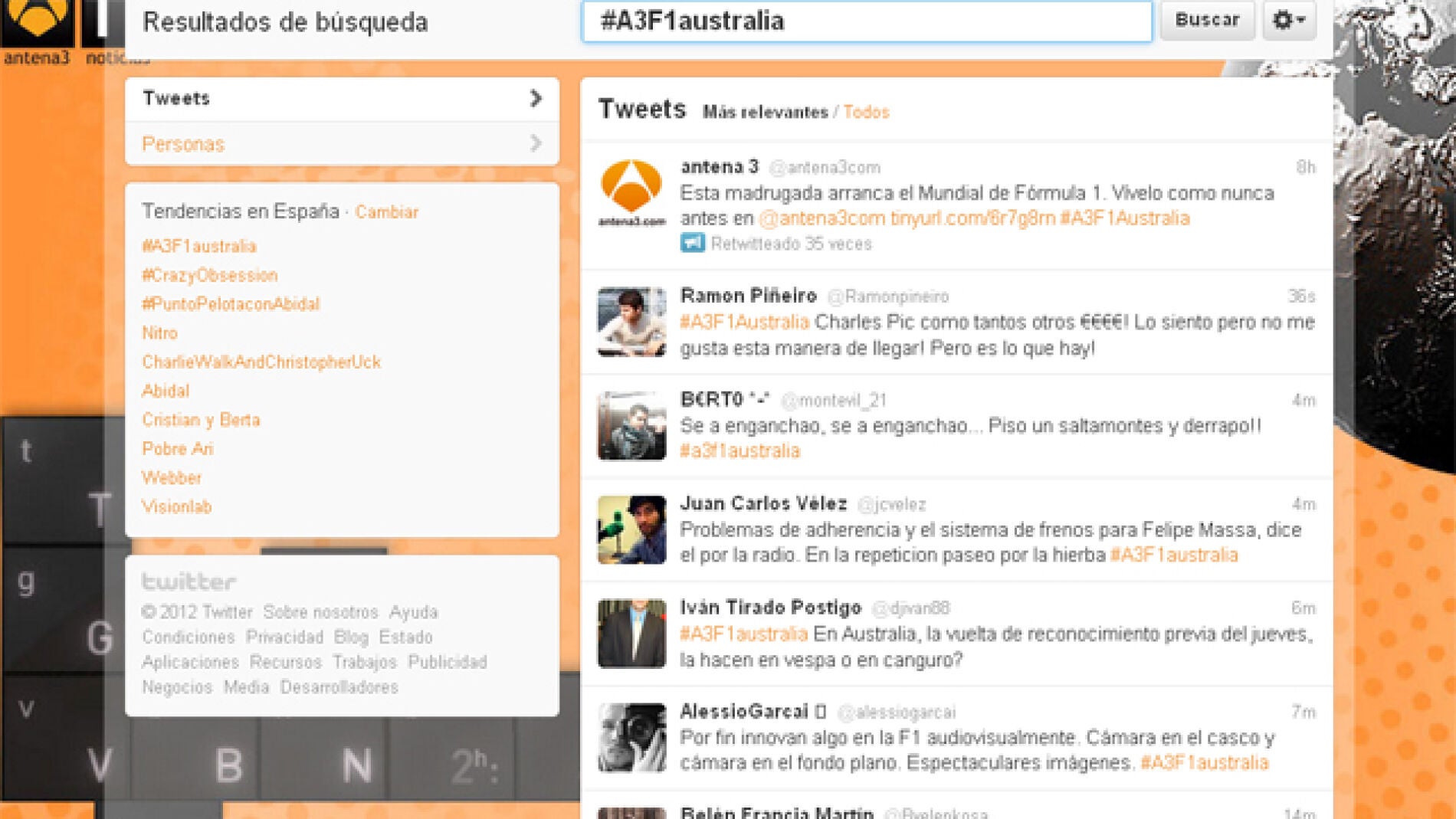Screen dimensions: 1456x819
Task: Expand the Personas section via its chevron
Action: coord(536,143)
